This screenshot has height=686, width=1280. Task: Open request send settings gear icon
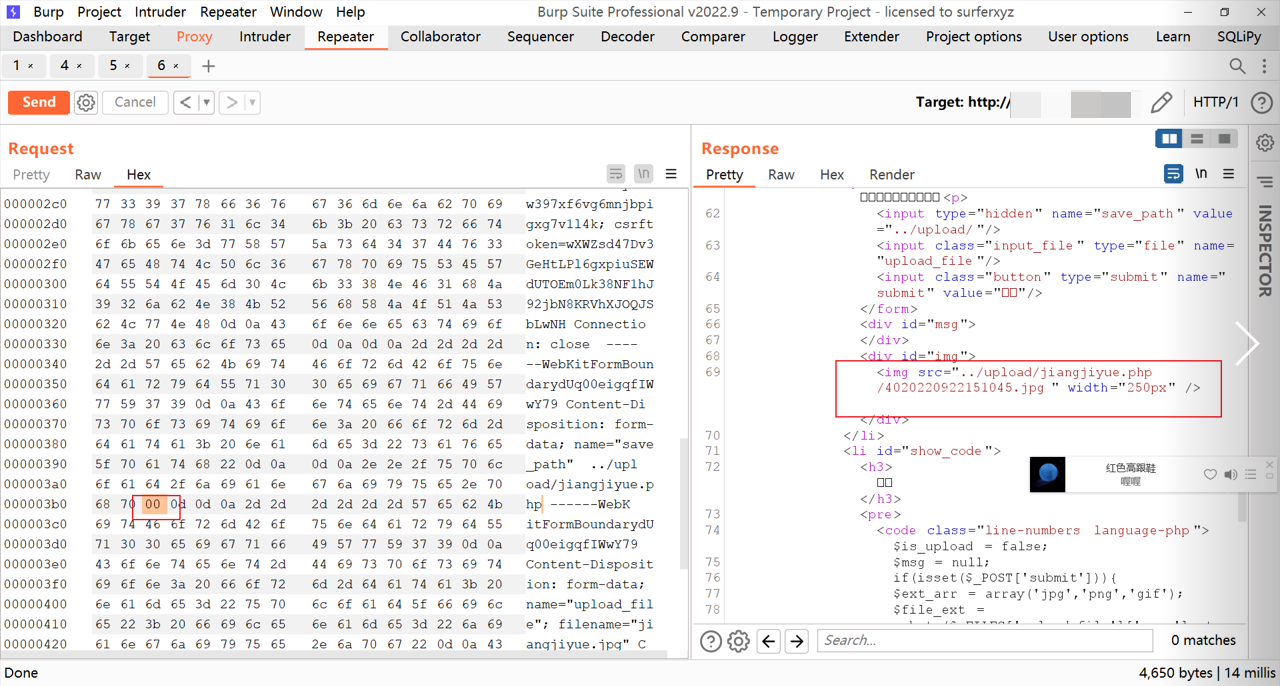pos(86,102)
